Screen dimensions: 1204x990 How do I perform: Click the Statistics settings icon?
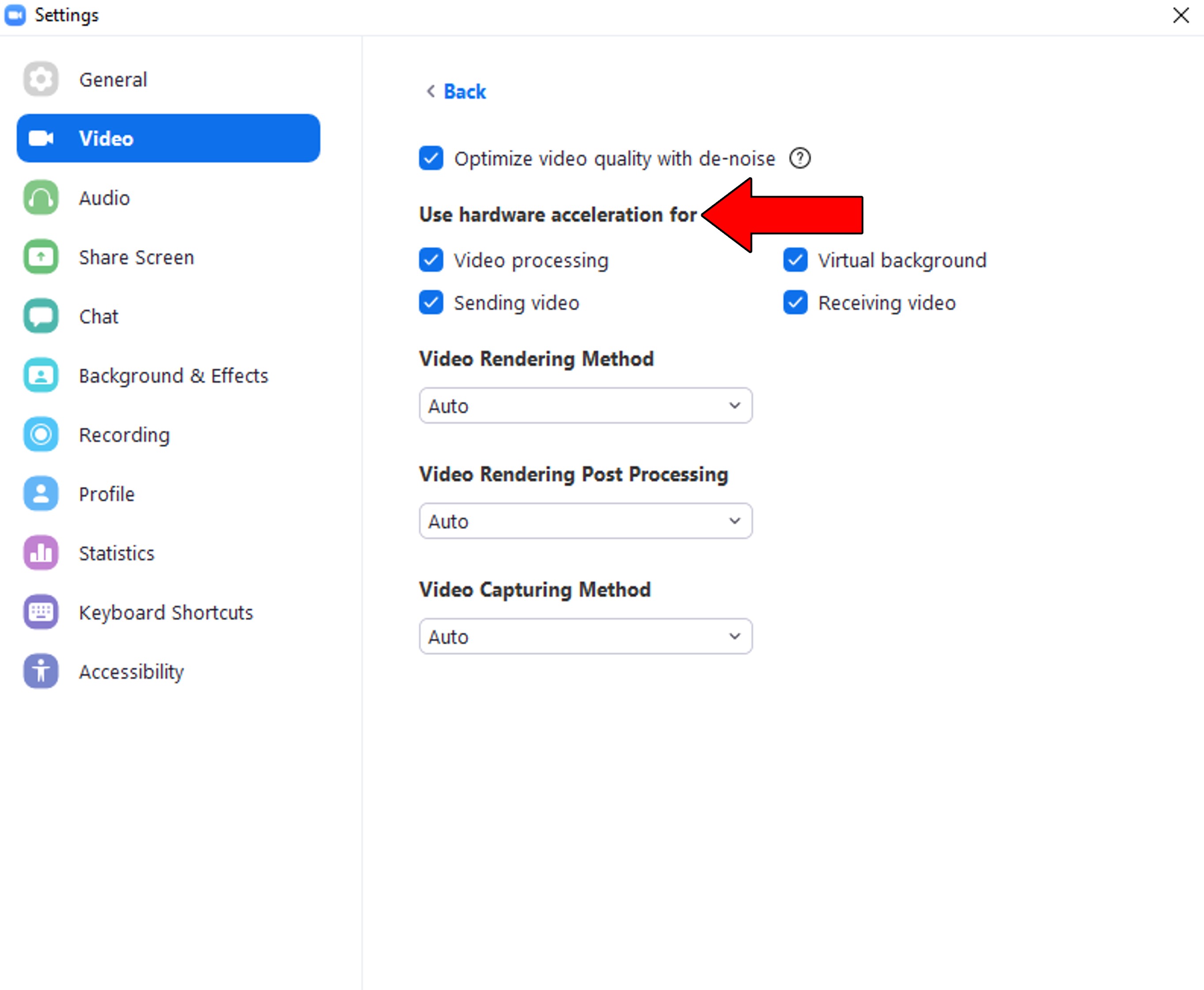40,553
